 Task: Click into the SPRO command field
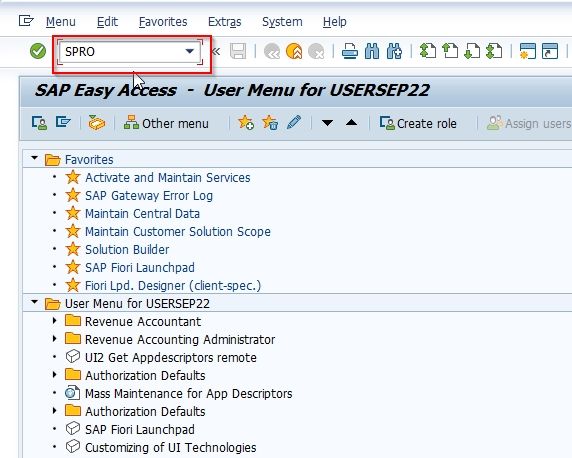(x=123, y=51)
